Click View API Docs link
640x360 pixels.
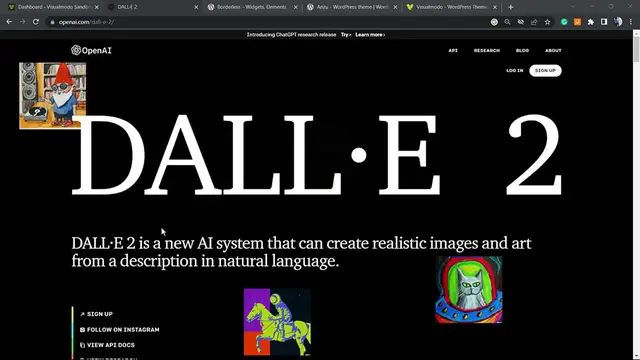coord(111,345)
